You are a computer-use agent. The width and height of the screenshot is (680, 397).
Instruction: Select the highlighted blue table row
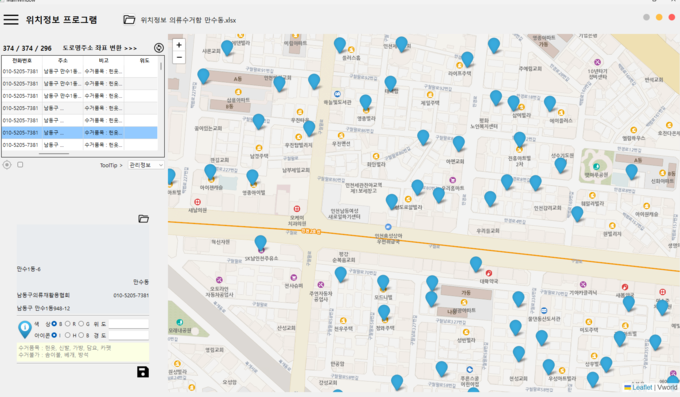pyautogui.click(x=80, y=132)
